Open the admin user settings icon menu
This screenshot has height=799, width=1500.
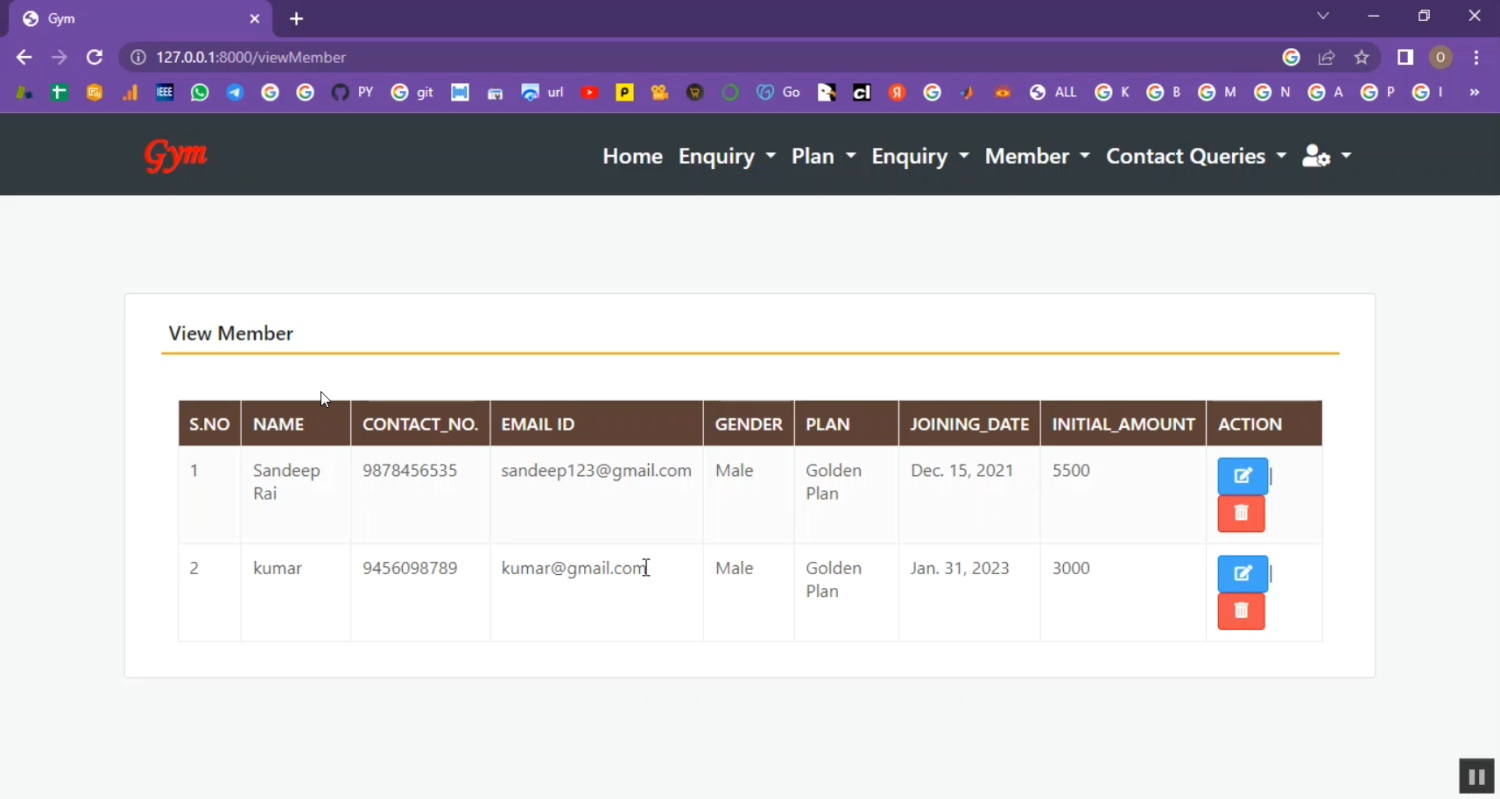1325,156
